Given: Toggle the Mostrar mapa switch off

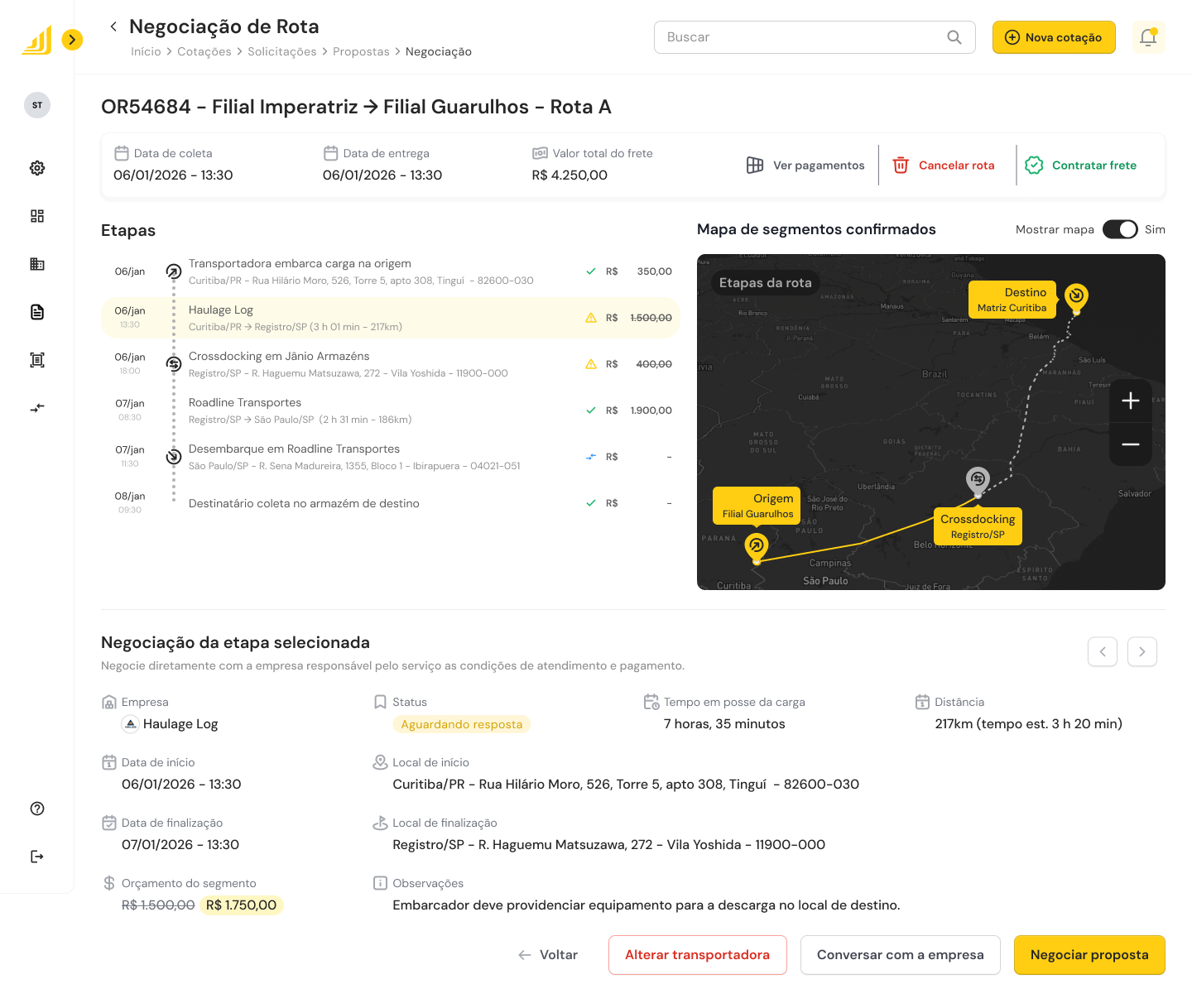Looking at the screenshot, I should click(x=1120, y=229).
